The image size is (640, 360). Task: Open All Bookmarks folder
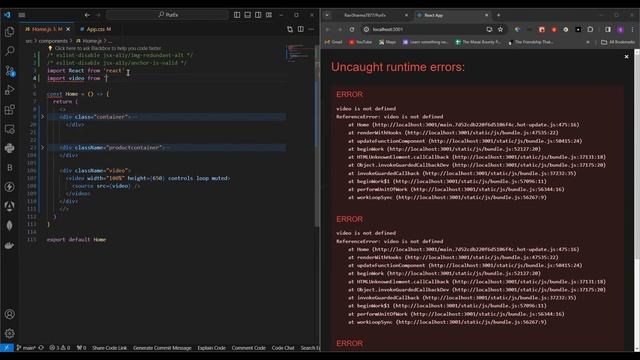(x=618, y=42)
